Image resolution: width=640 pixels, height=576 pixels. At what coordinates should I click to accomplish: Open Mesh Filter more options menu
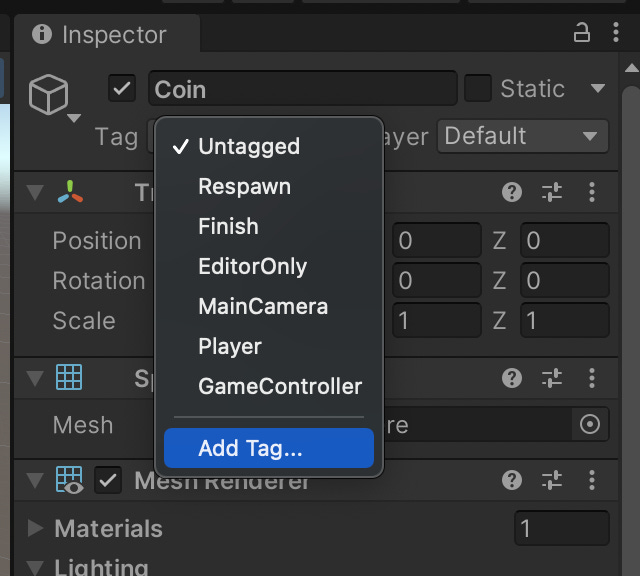point(592,378)
